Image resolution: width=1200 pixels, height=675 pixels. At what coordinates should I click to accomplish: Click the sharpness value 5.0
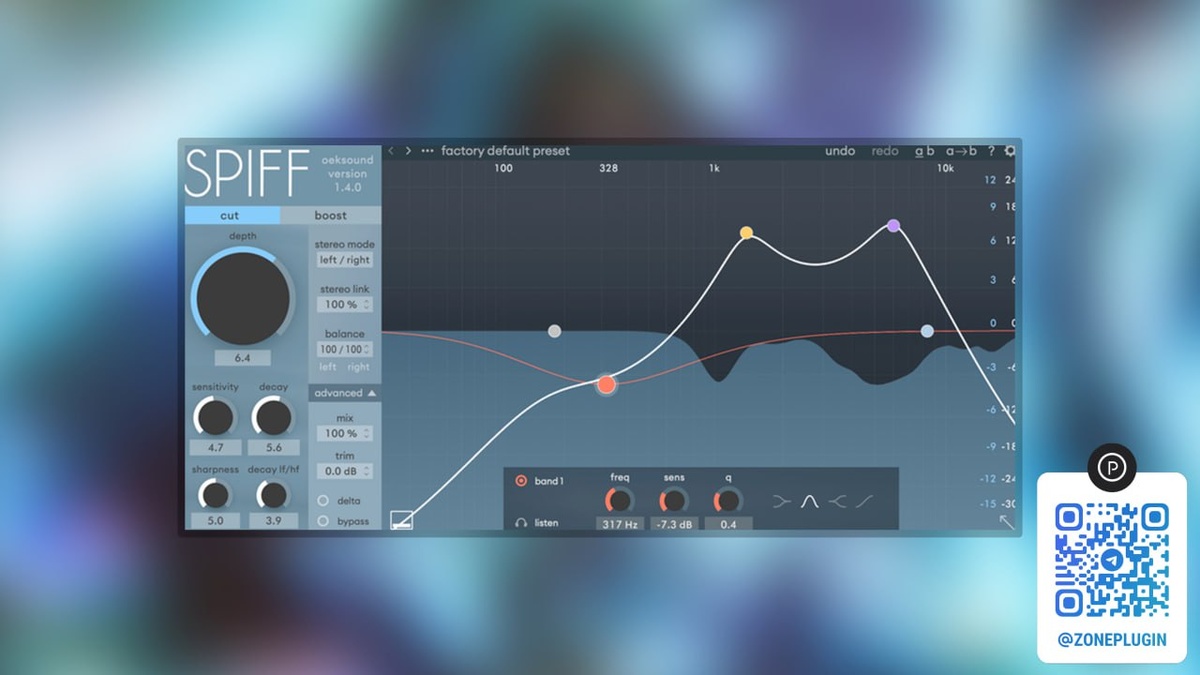215,521
